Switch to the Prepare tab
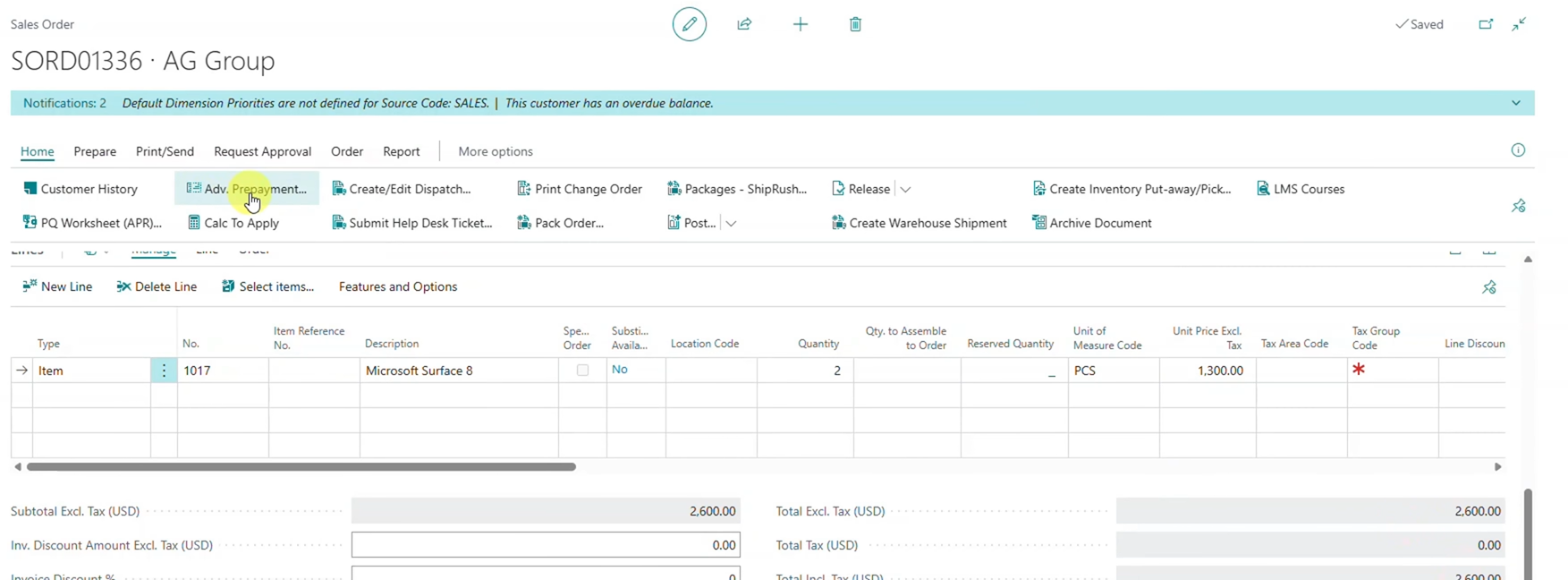Viewport: 1568px width, 580px height. point(95,151)
